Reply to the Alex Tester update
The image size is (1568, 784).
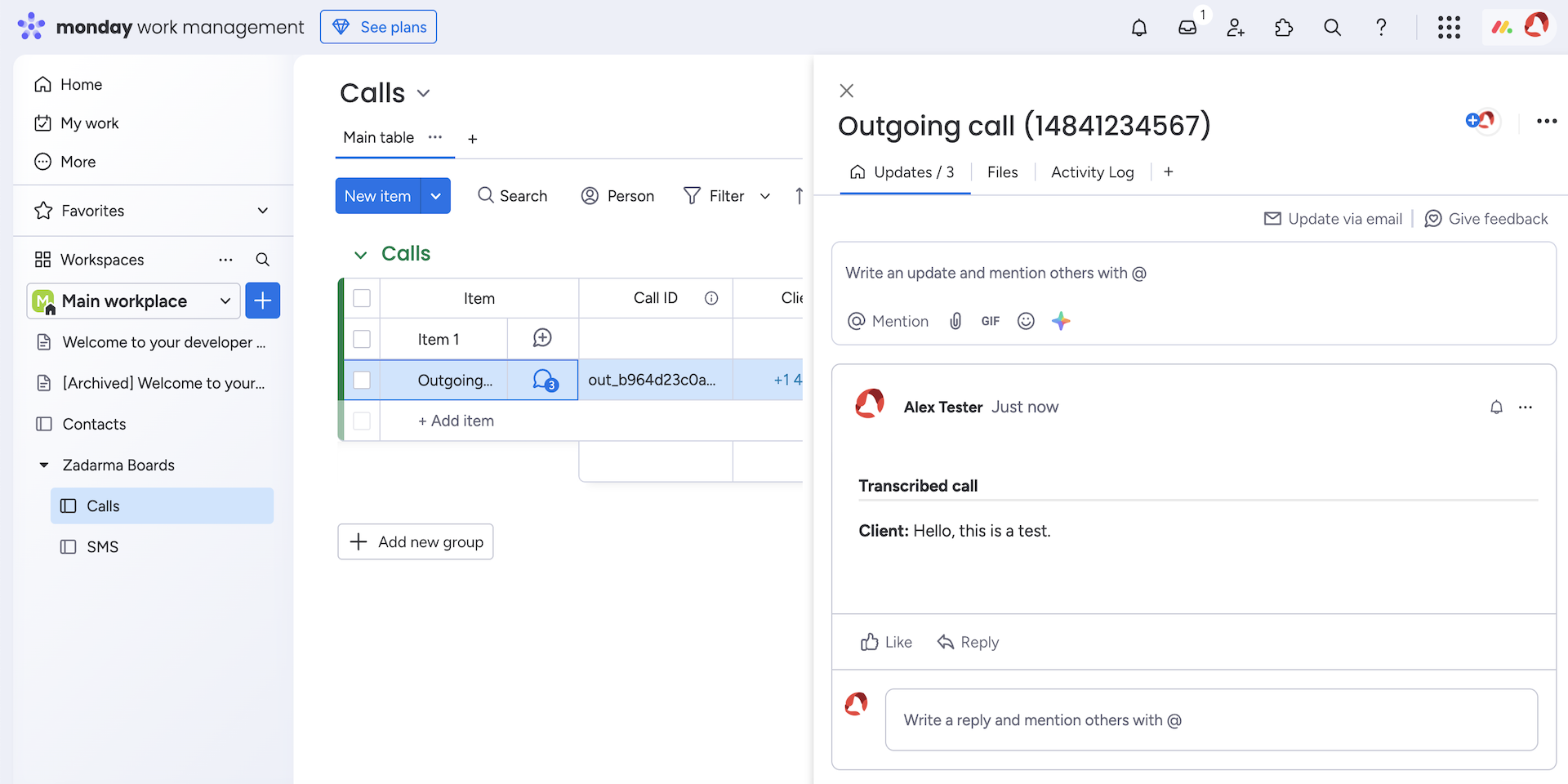[969, 642]
